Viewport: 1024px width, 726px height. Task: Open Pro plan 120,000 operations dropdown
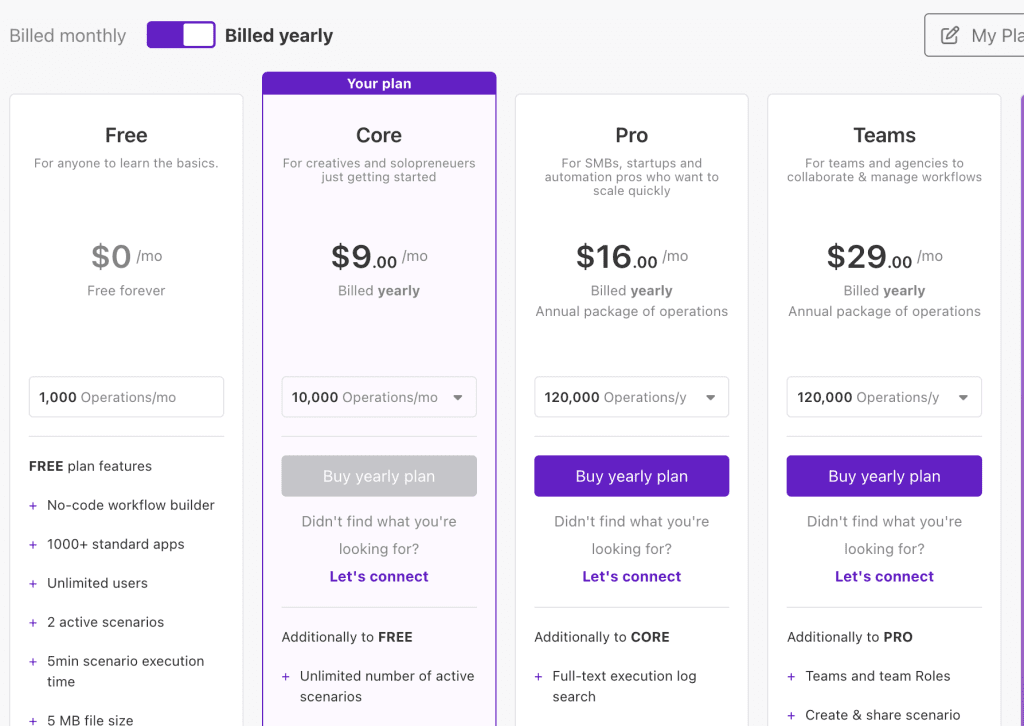pyautogui.click(x=631, y=397)
